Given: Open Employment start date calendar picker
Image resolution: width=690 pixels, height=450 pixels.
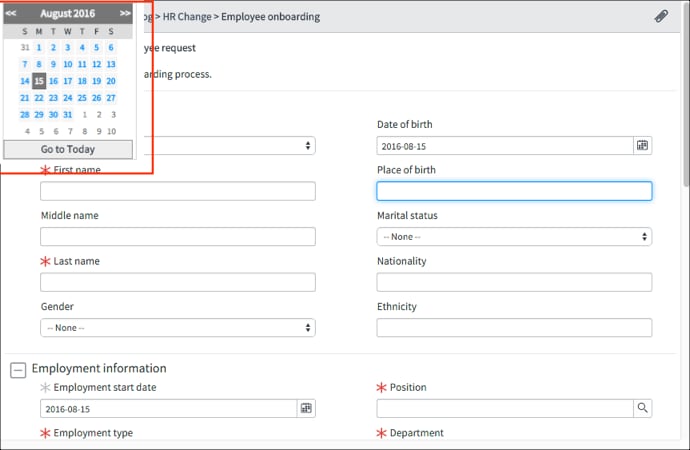Looking at the screenshot, I should [306, 408].
